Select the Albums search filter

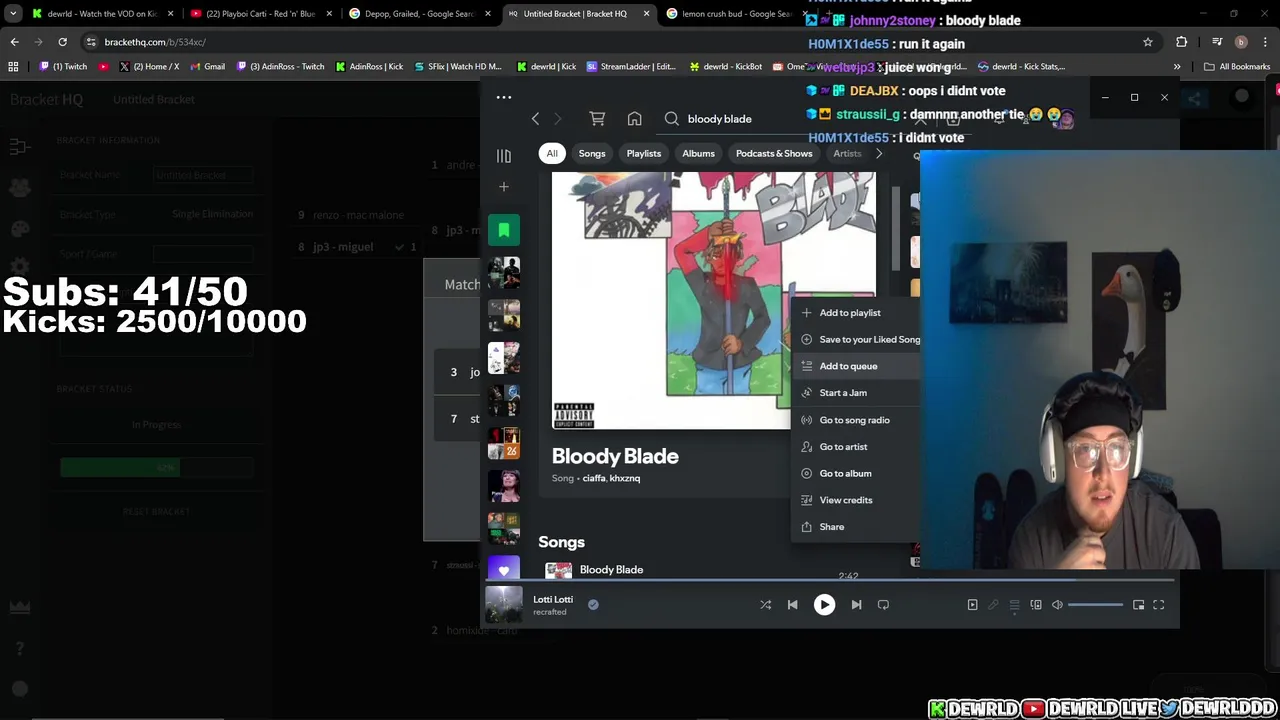(x=698, y=153)
